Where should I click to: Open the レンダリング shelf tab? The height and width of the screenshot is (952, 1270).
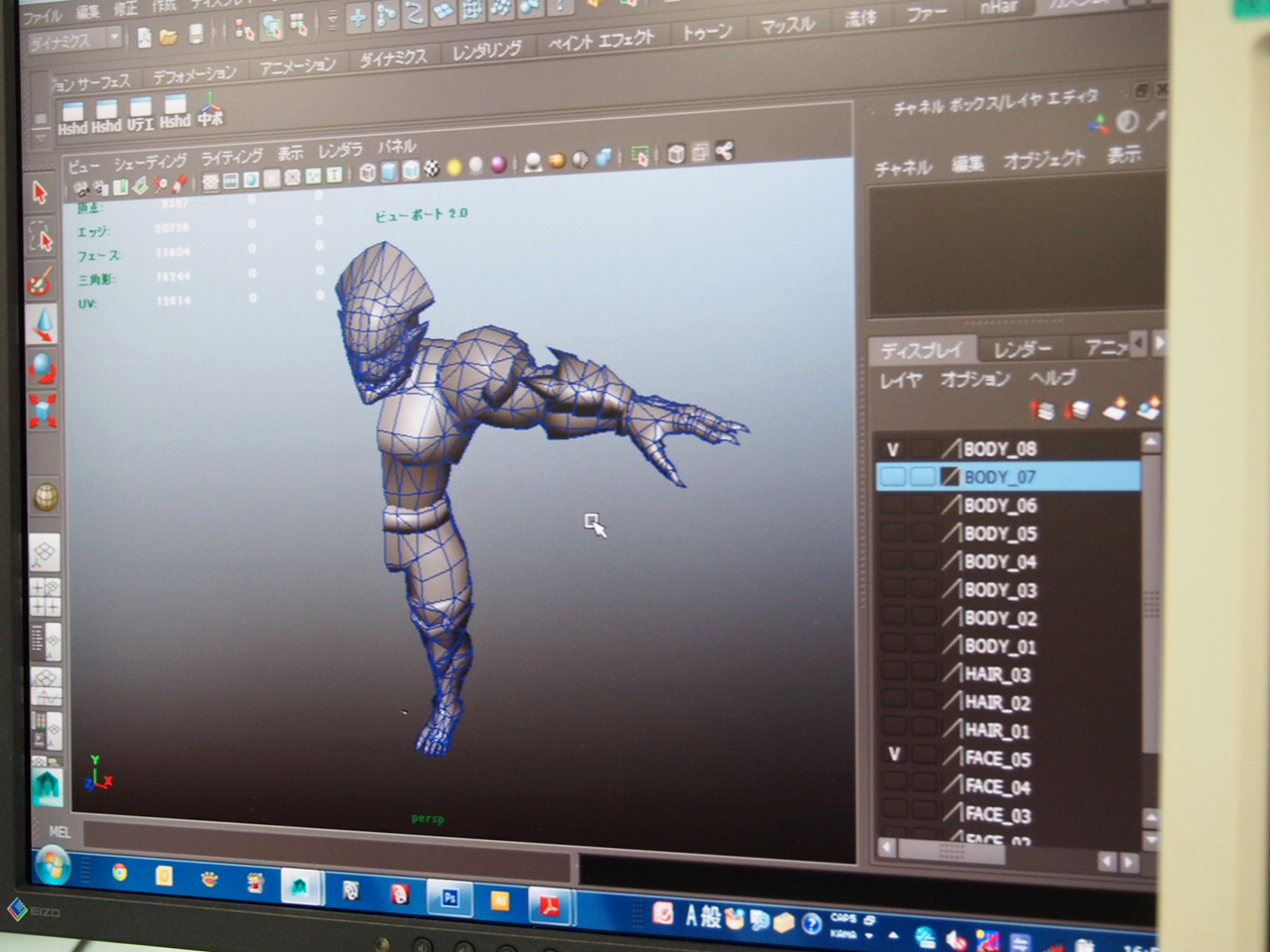[486, 51]
